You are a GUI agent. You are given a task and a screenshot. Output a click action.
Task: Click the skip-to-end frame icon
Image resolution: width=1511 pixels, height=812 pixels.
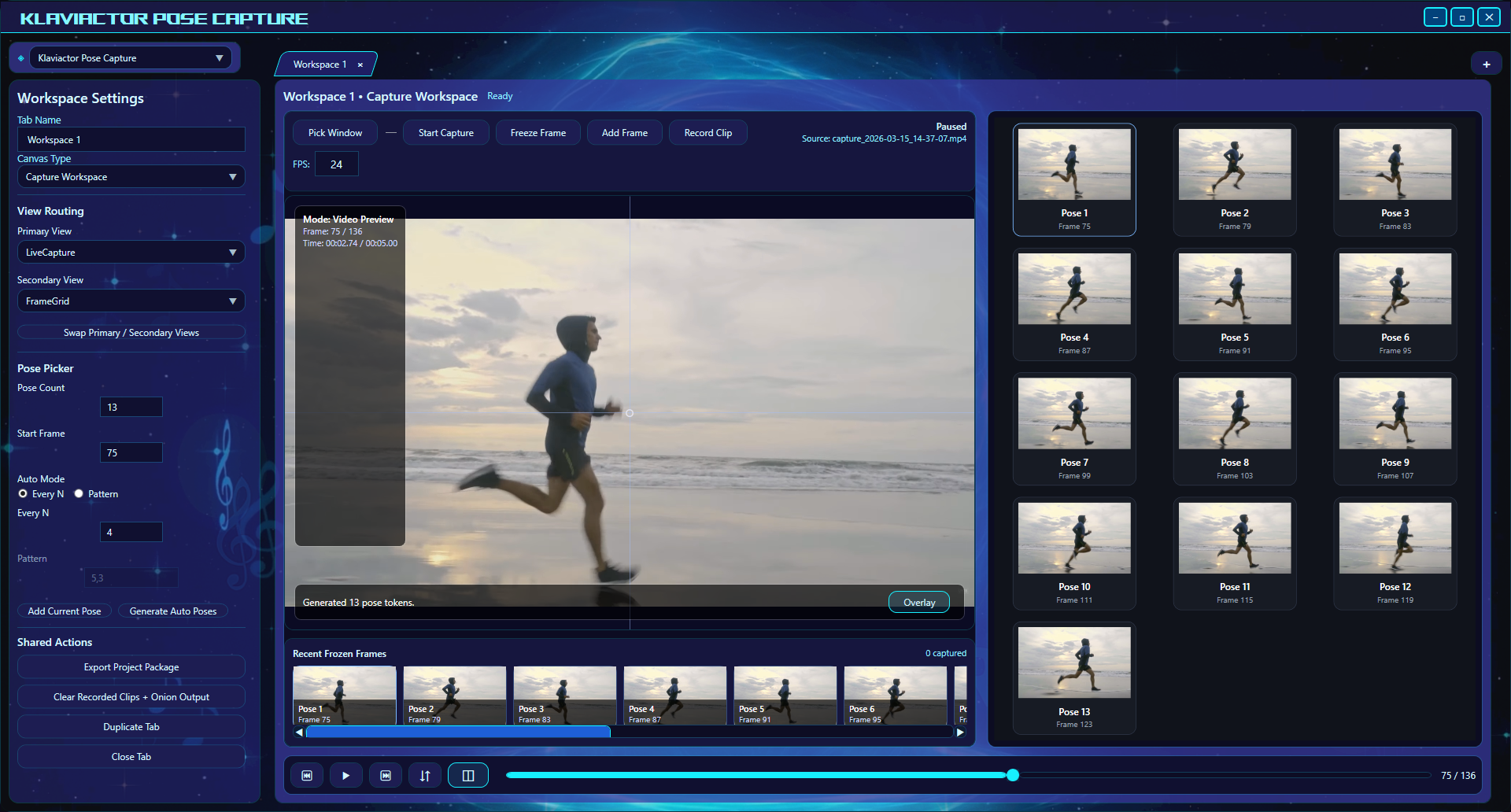(386, 775)
